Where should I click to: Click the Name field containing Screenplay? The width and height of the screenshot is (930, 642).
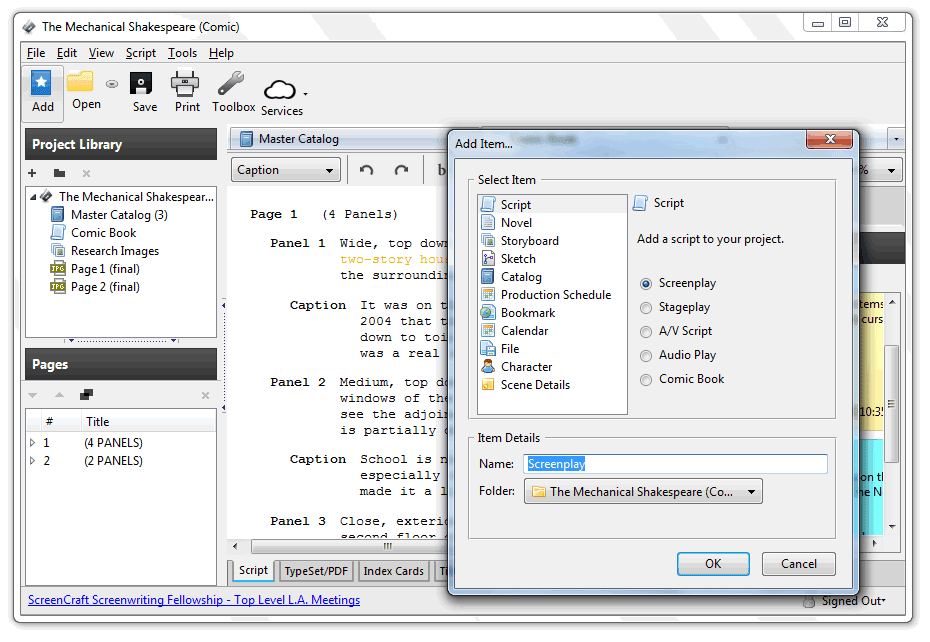click(675, 464)
